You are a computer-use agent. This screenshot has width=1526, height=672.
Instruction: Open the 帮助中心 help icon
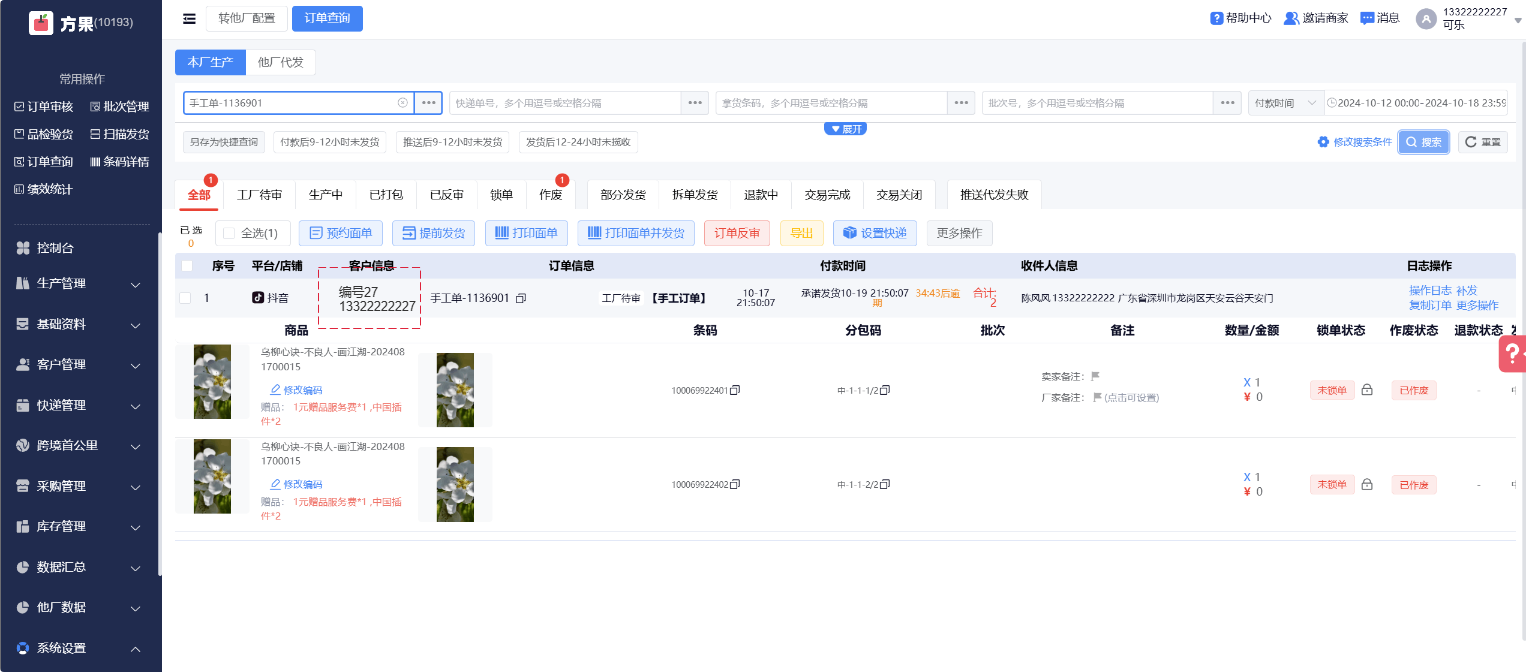click(x=1216, y=18)
